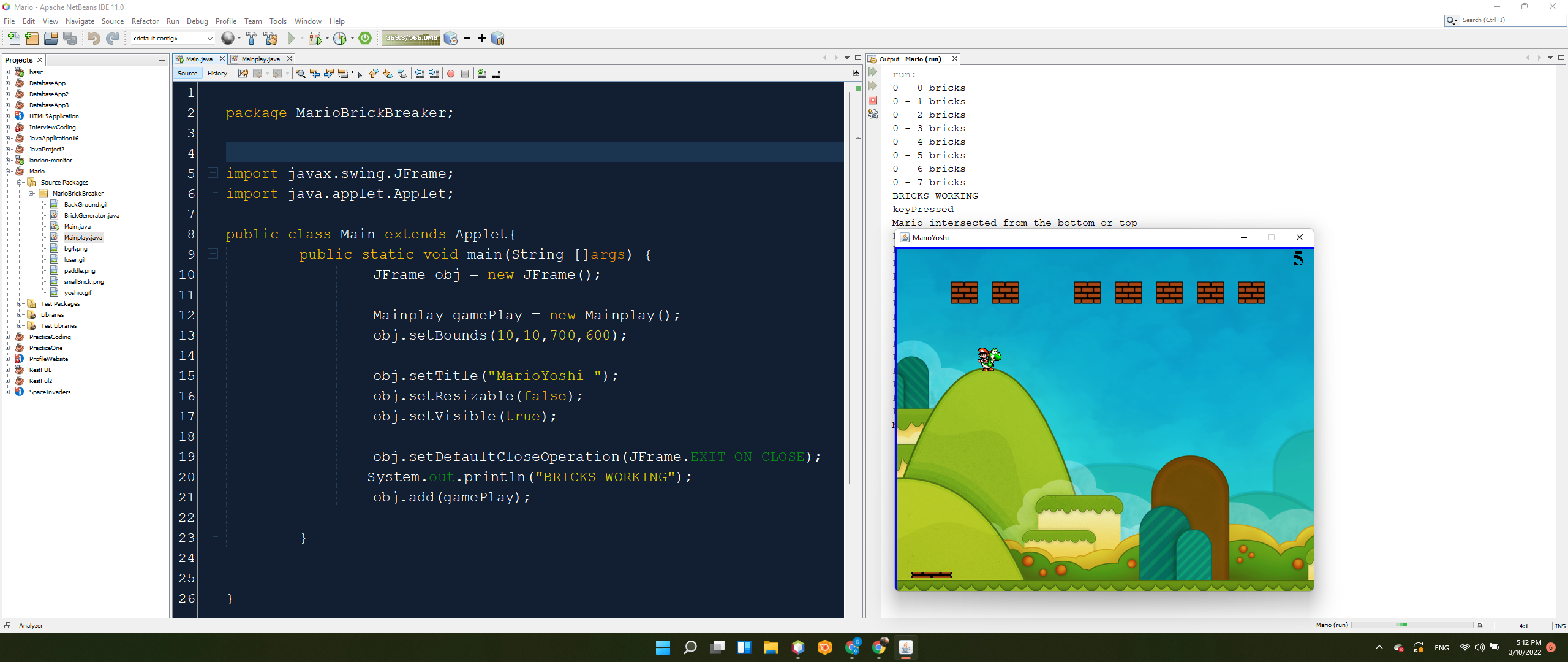1568x662 pixels.
Task: Click the Mario (run) progress bar
Action: (x=1412, y=625)
